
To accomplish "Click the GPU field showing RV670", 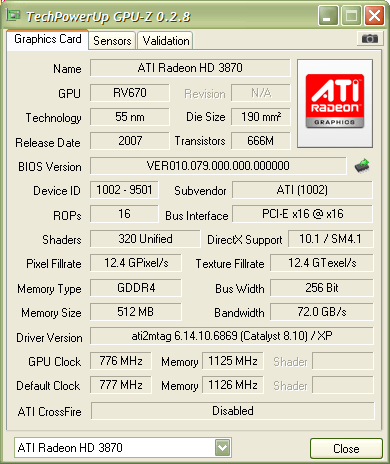I will click(x=130, y=93).
